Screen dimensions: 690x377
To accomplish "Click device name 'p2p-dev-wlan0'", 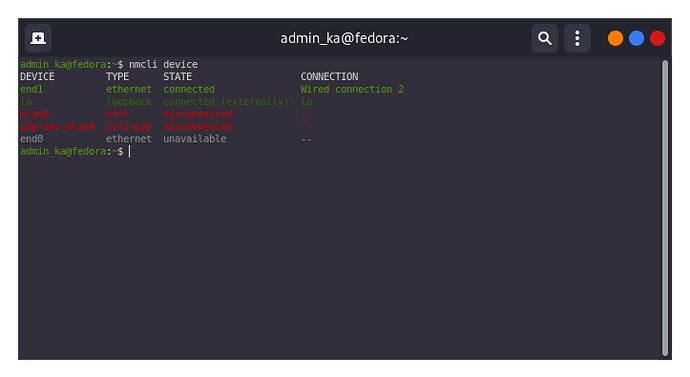I will click(x=57, y=126).
